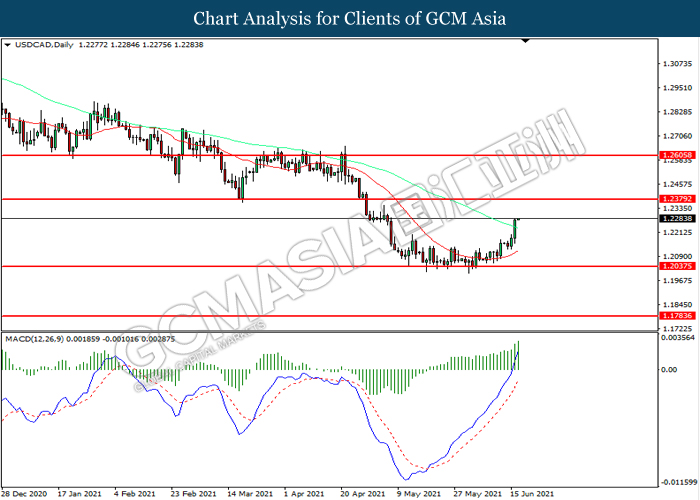Click the USDCAD,Daily symbol title
Screen dimensions: 700x500
(x=44, y=45)
